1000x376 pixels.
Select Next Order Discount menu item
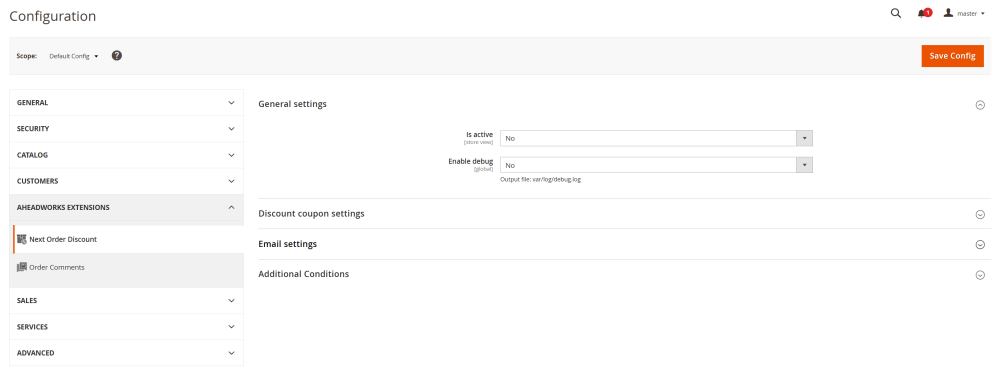pos(128,240)
